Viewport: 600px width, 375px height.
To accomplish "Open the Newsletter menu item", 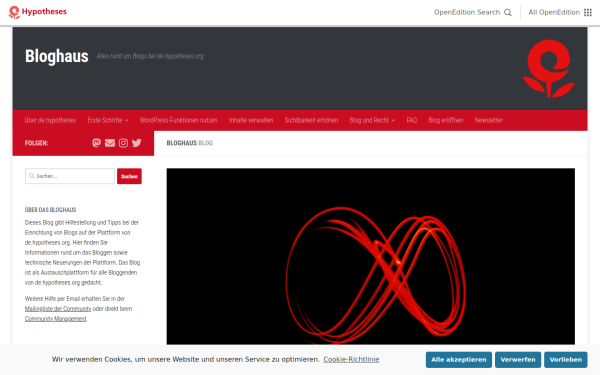I will pos(489,120).
